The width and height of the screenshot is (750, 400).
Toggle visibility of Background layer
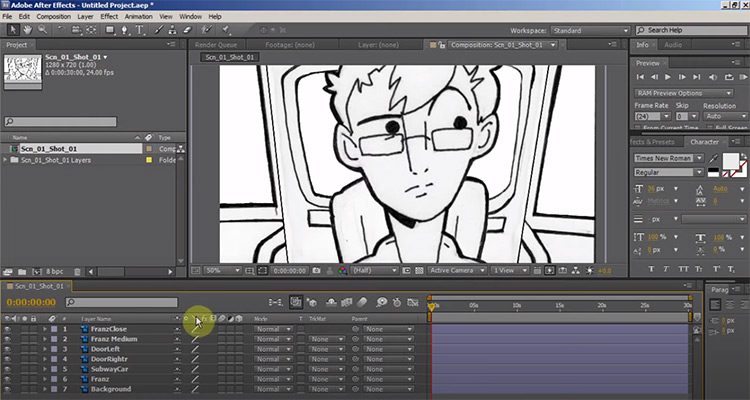[8, 389]
